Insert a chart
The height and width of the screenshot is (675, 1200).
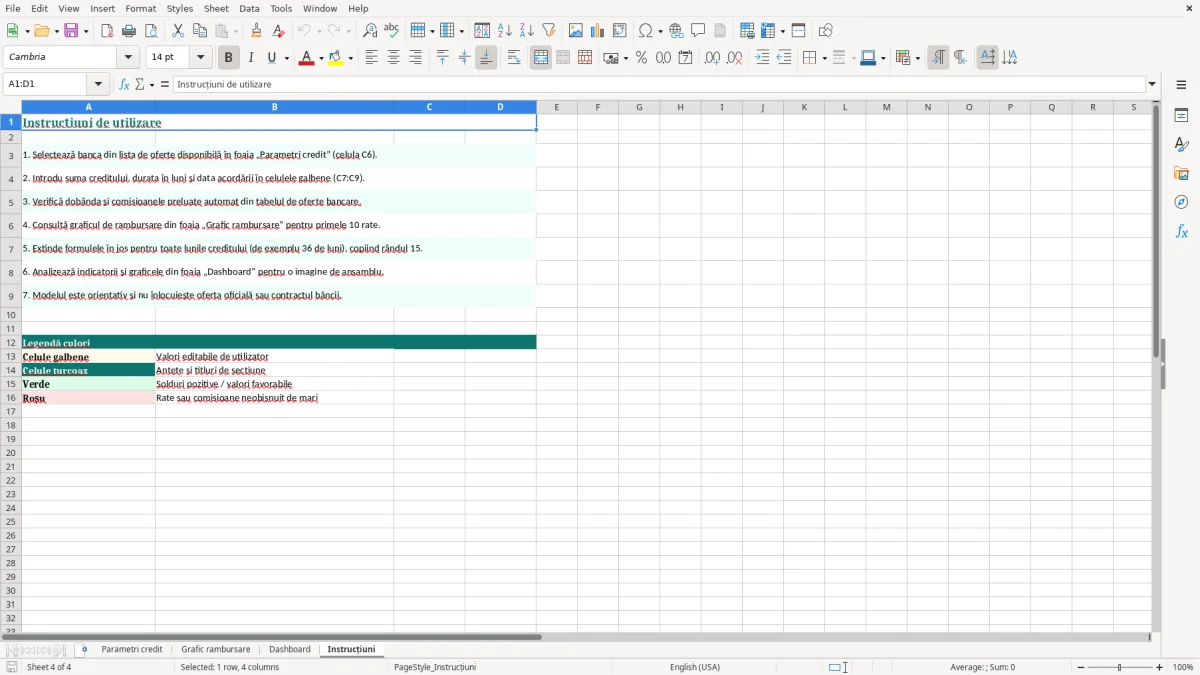pos(598,31)
